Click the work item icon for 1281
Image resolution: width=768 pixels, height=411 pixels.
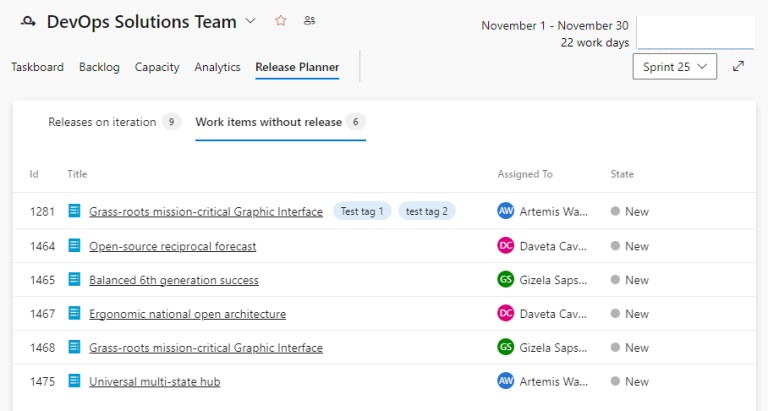click(x=74, y=211)
